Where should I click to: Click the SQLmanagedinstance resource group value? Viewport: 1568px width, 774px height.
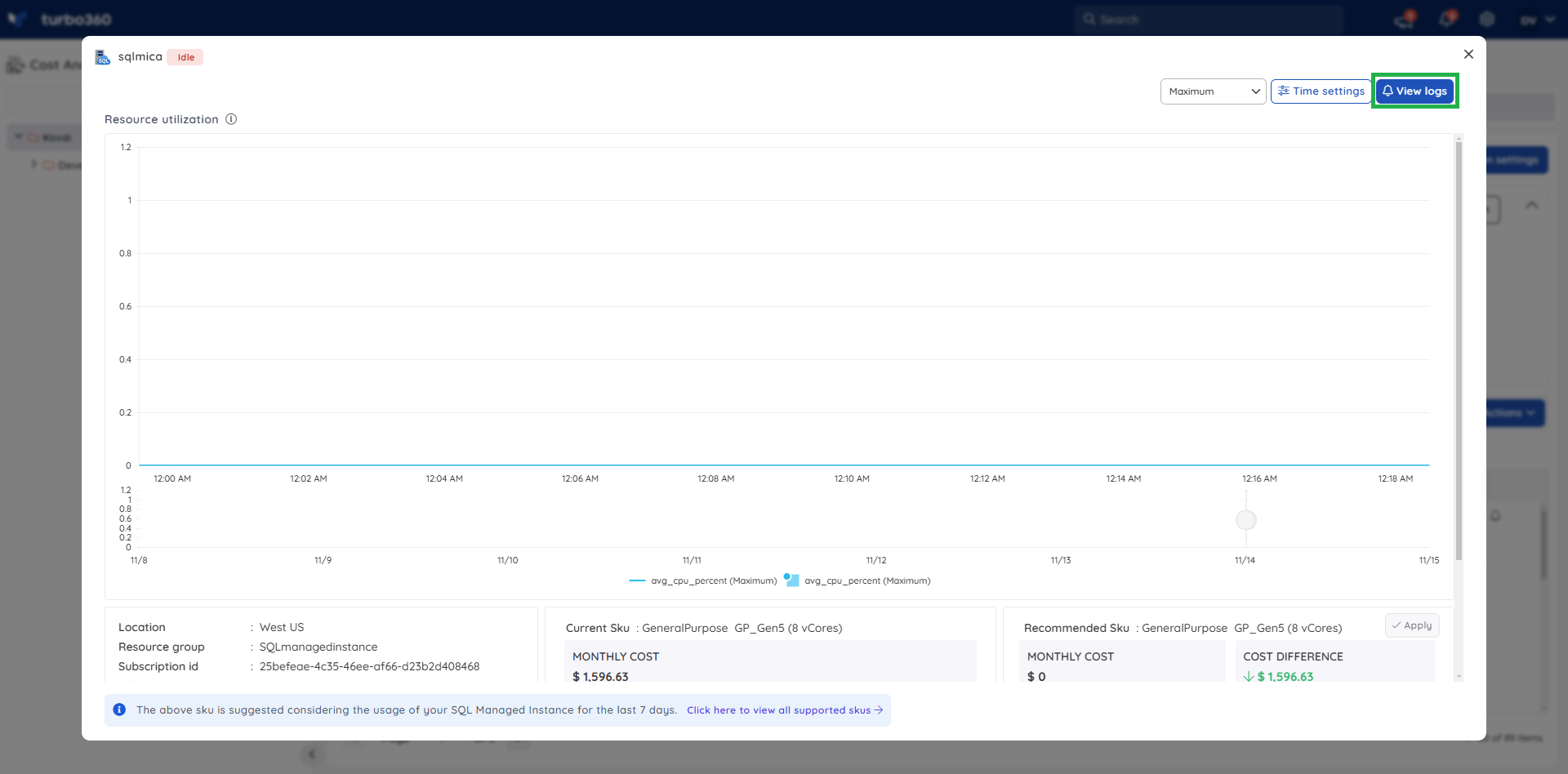click(x=318, y=647)
